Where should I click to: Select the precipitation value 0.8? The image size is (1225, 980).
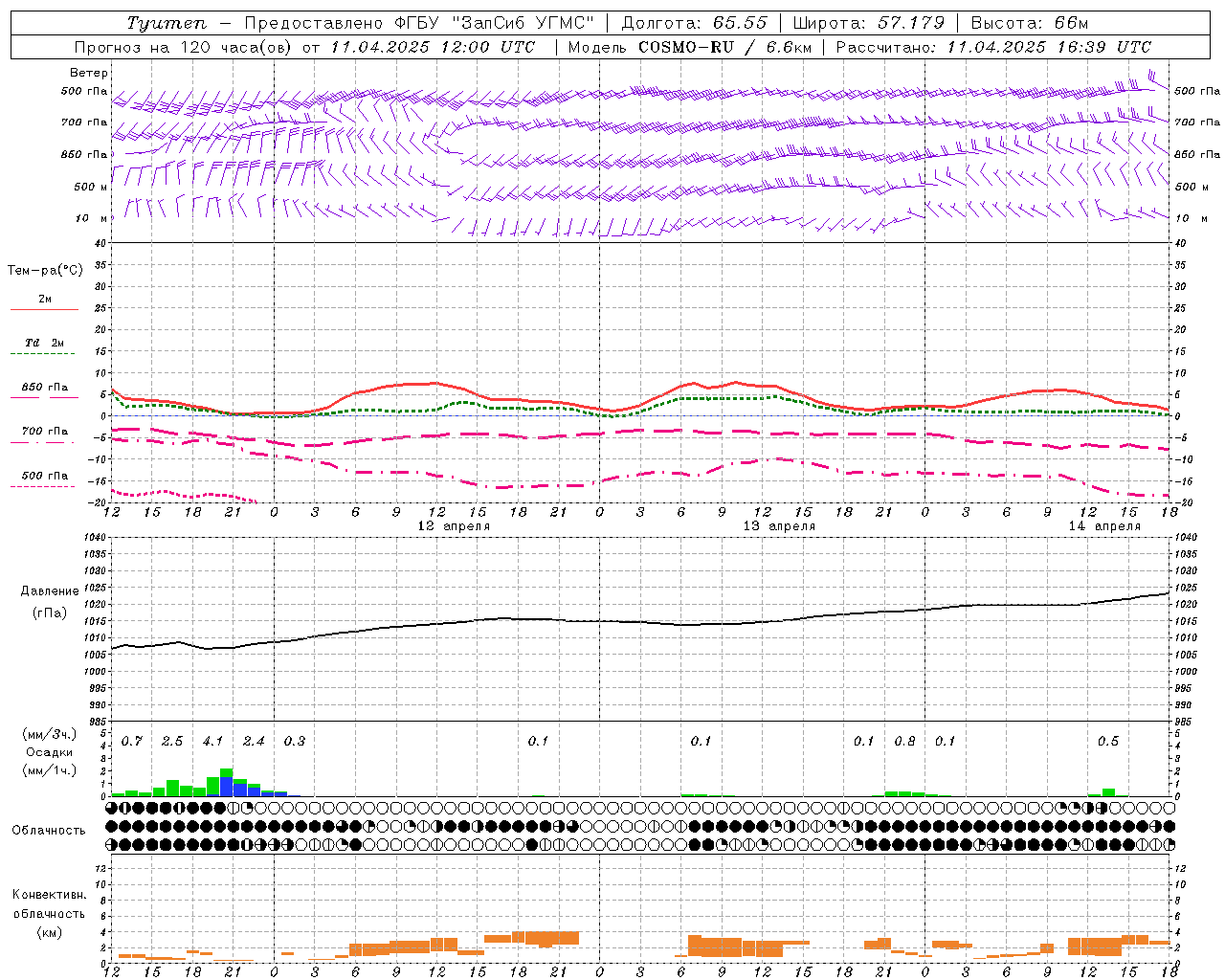[904, 742]
